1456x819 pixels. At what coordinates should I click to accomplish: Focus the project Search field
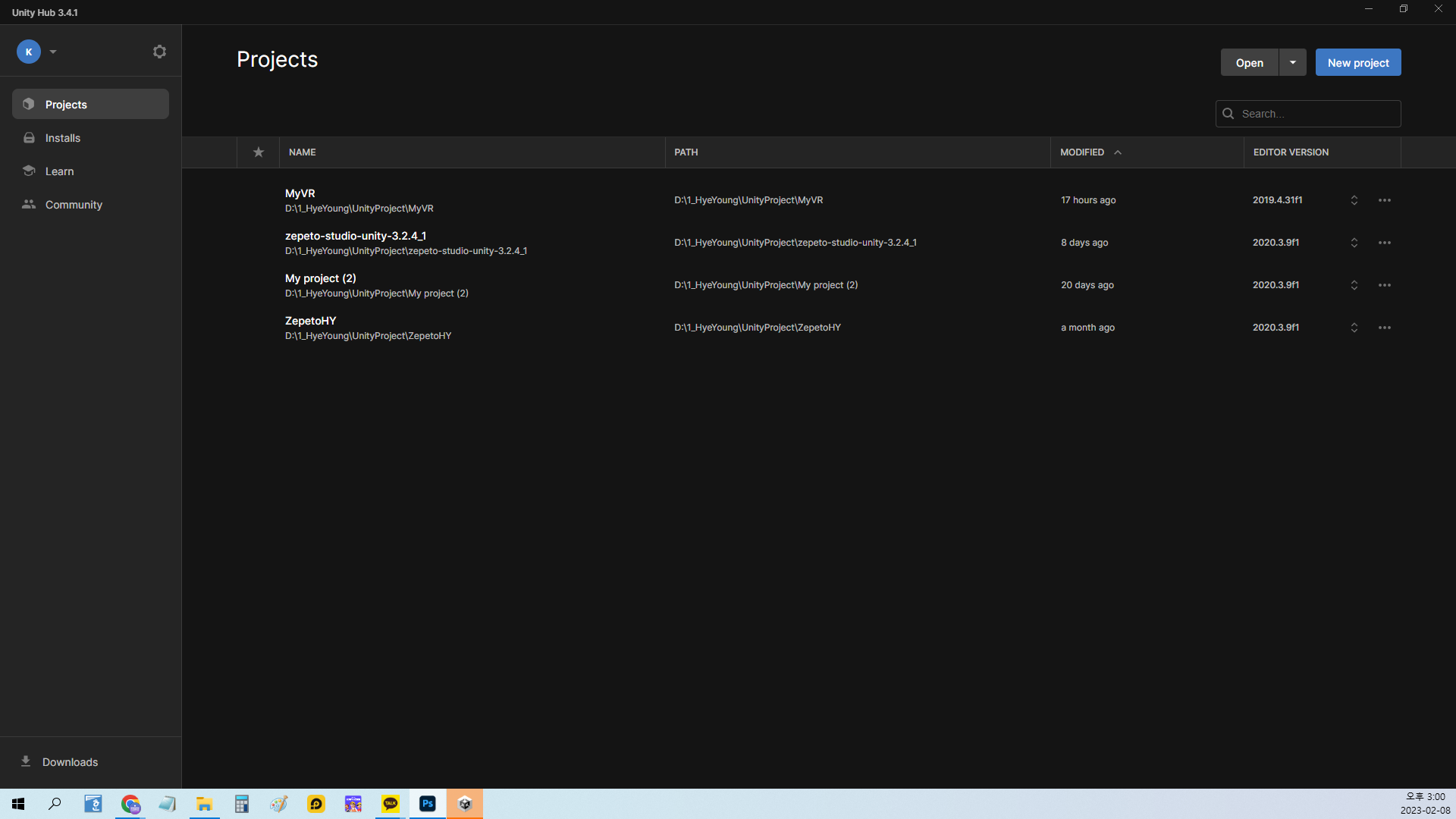pos(1308,114)
